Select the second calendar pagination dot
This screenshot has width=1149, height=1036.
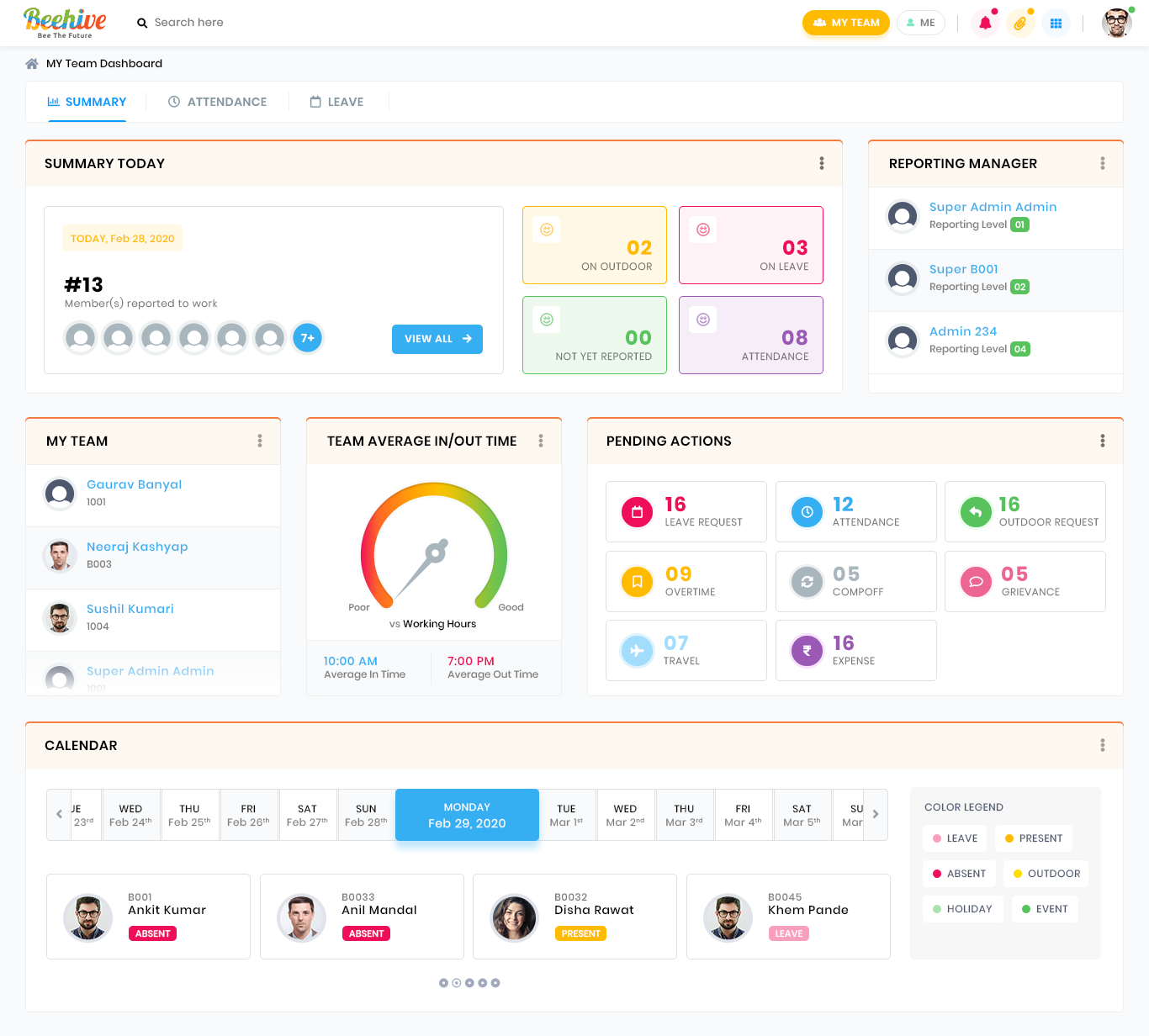click(457, 982)
